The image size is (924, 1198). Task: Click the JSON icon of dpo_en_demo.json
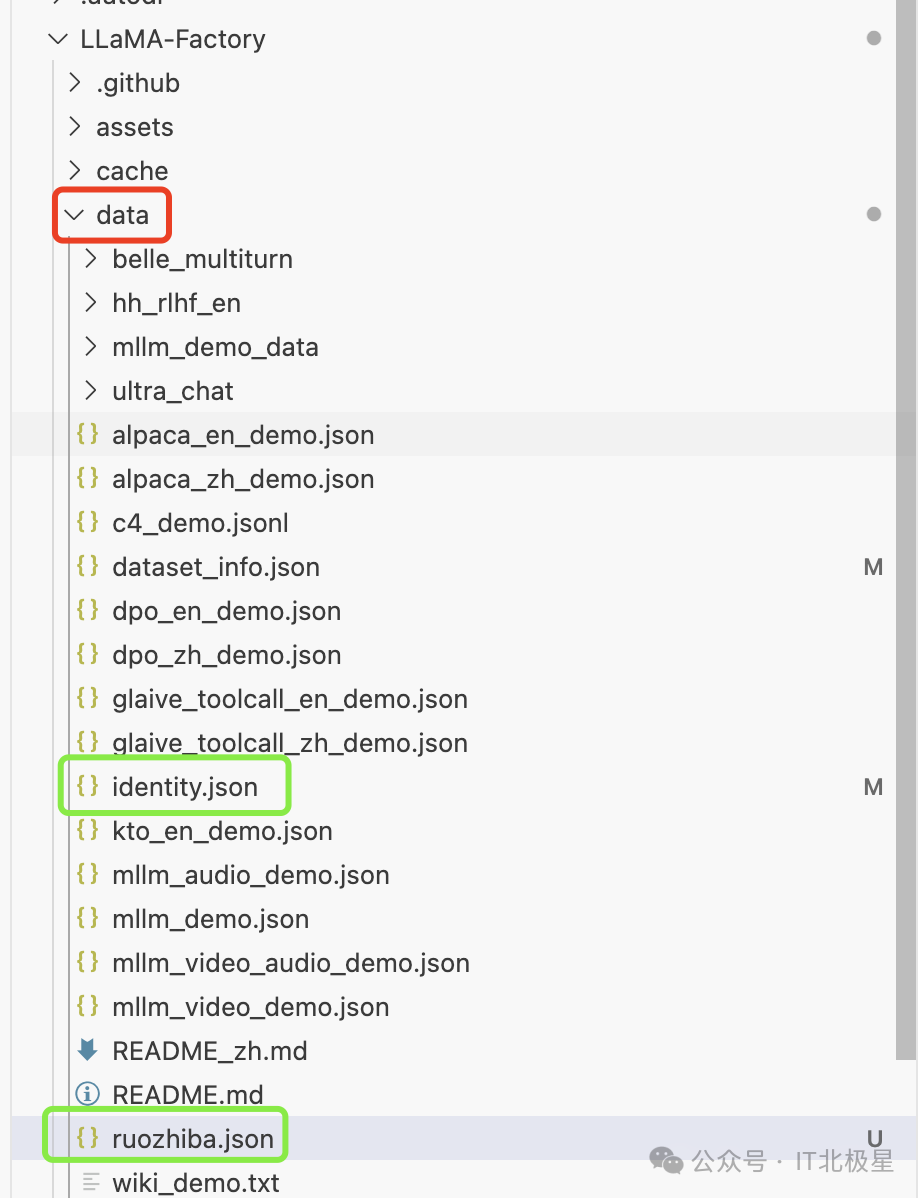click(88, 610)
